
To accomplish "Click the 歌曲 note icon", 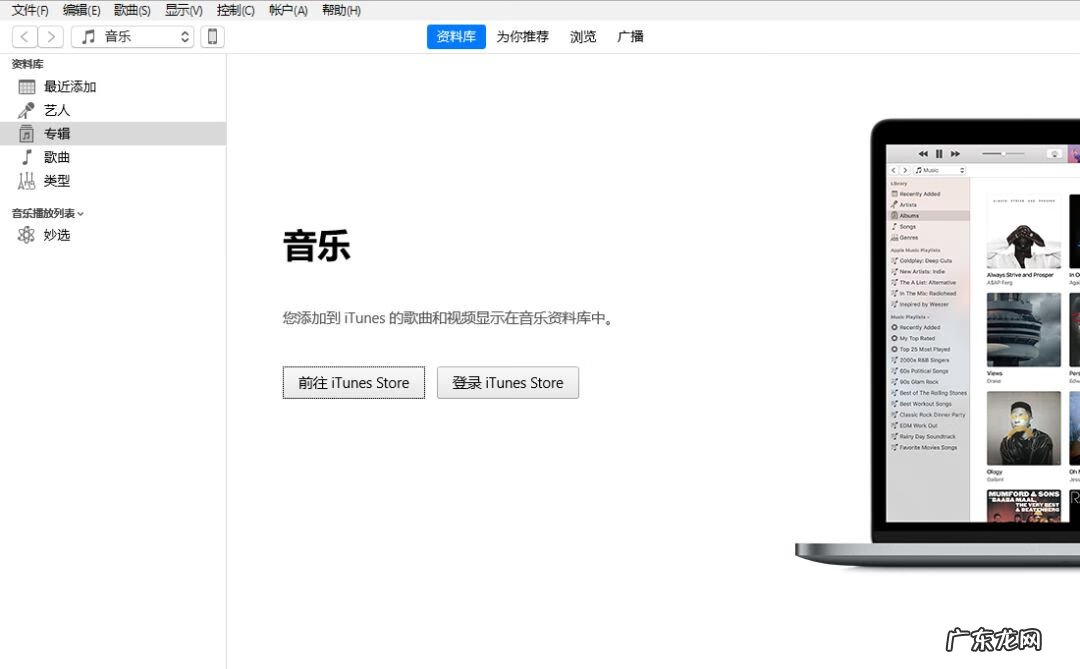I will pyautogui.click(x=27, y=157).
